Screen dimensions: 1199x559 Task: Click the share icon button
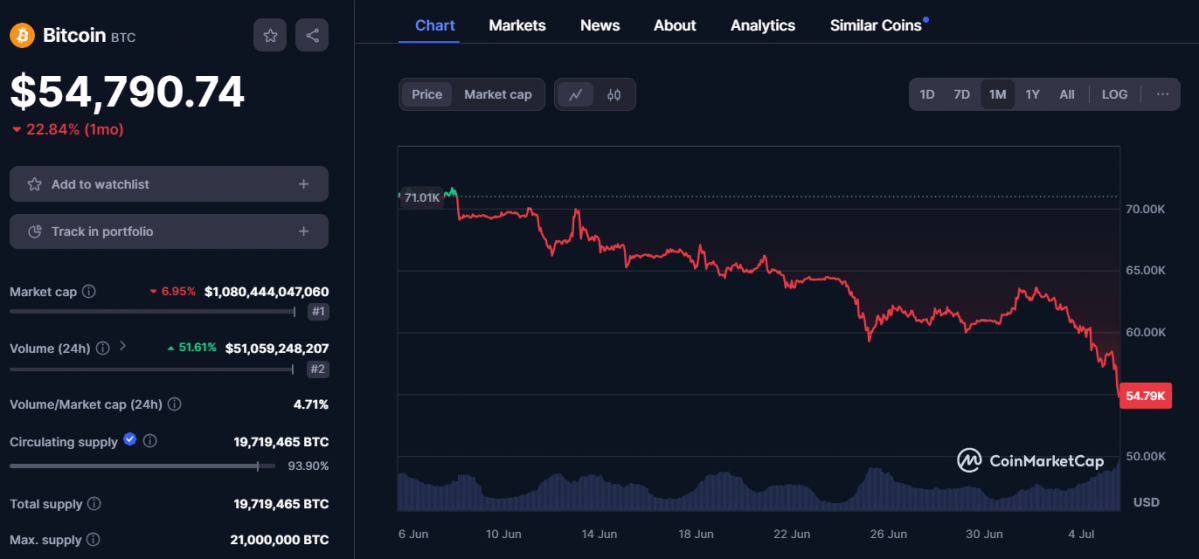click(x=312, y=36)
